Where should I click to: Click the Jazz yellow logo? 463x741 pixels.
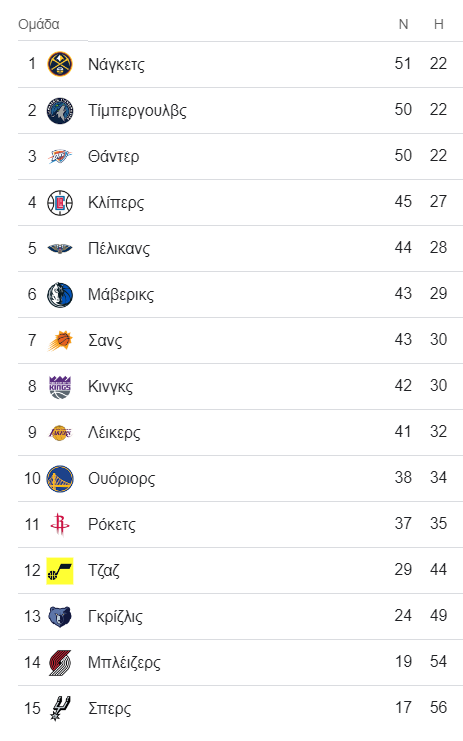(60, 571)
